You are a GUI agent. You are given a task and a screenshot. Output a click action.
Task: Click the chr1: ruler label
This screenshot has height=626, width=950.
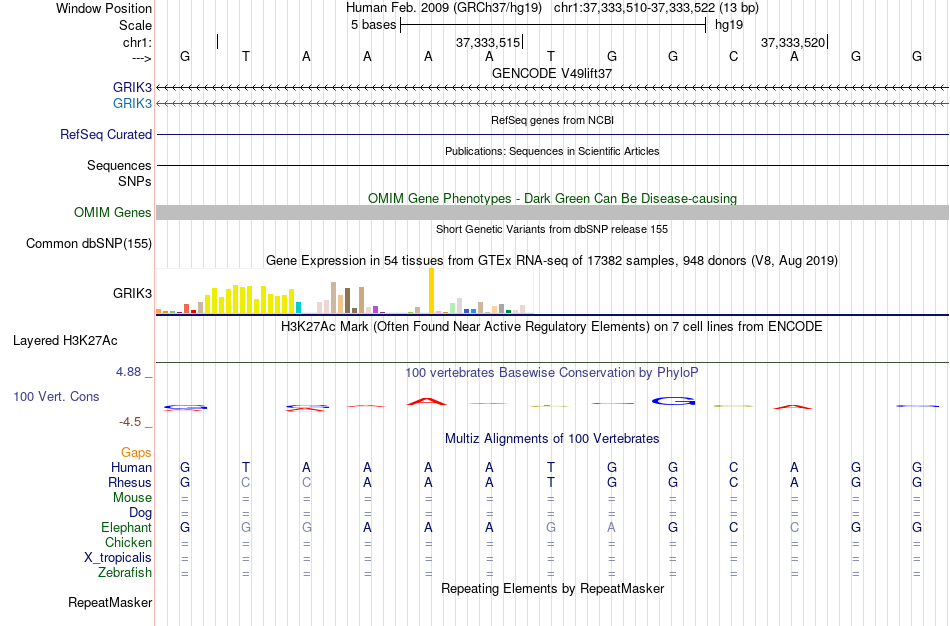[x=137, y=42]
